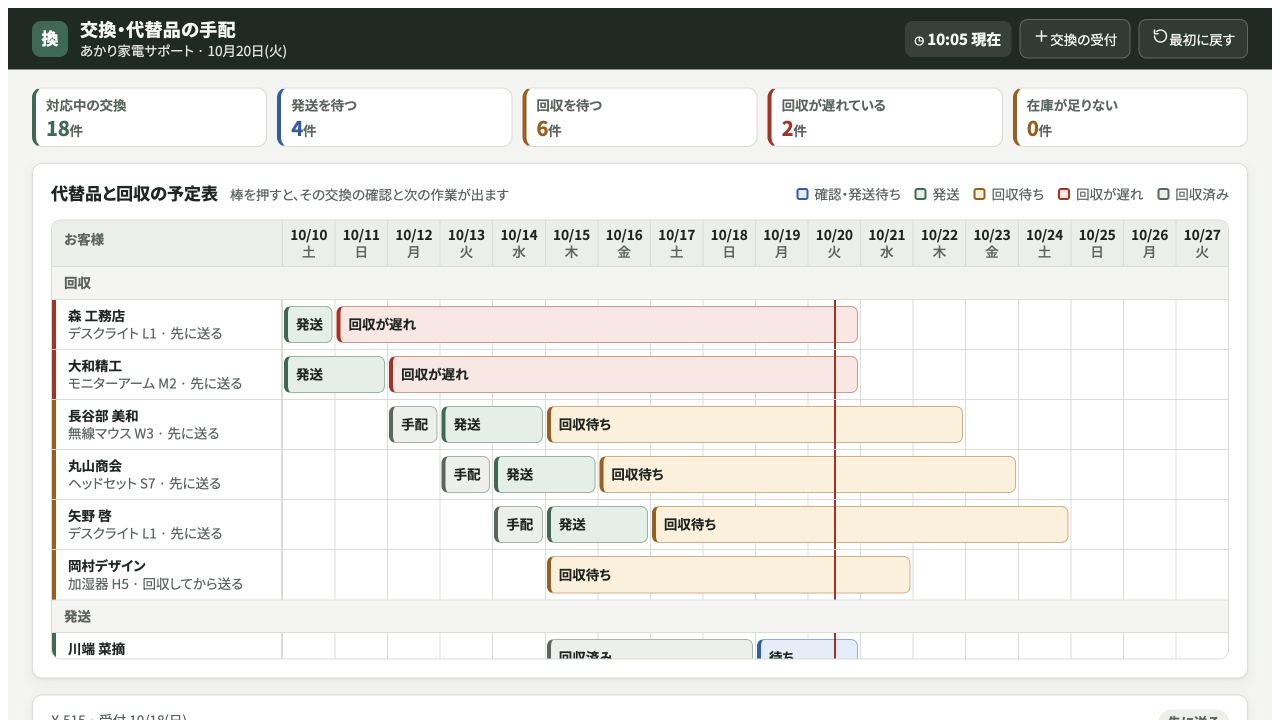Click the 換 app logo icon

(50, 39)
